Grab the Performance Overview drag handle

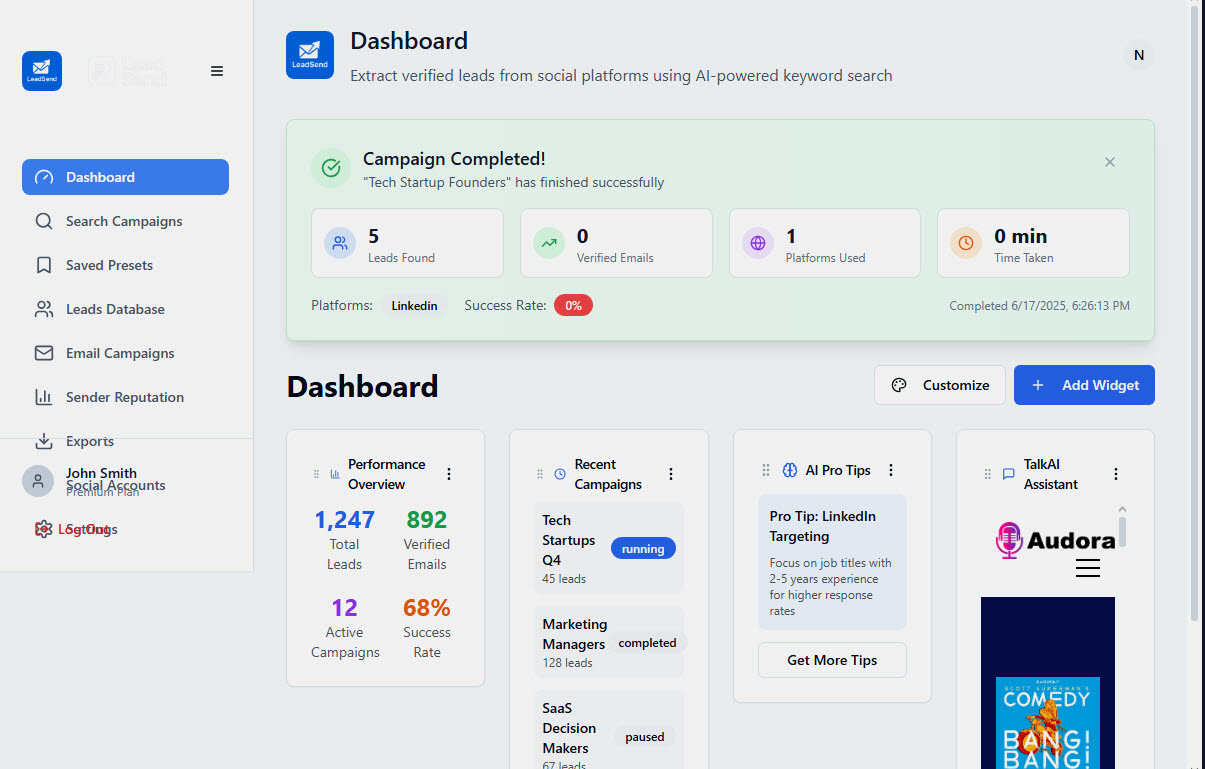point(317,474)
